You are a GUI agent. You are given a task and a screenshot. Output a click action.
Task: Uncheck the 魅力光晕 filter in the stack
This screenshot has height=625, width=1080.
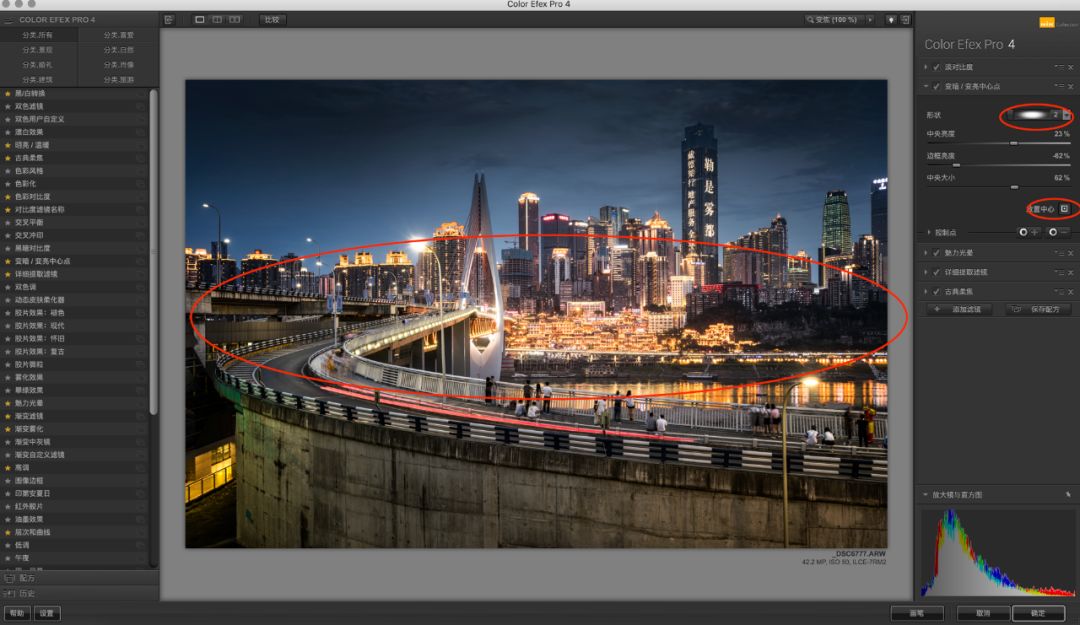936,254
